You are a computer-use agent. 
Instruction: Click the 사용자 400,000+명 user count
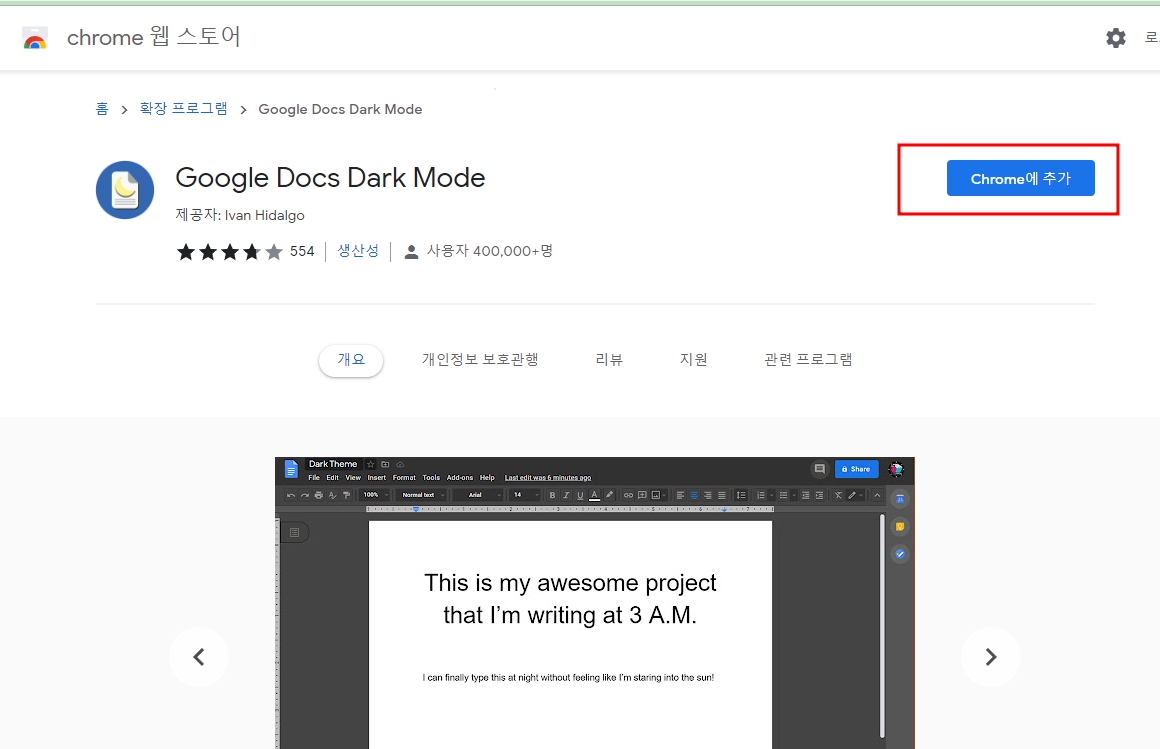490,251
